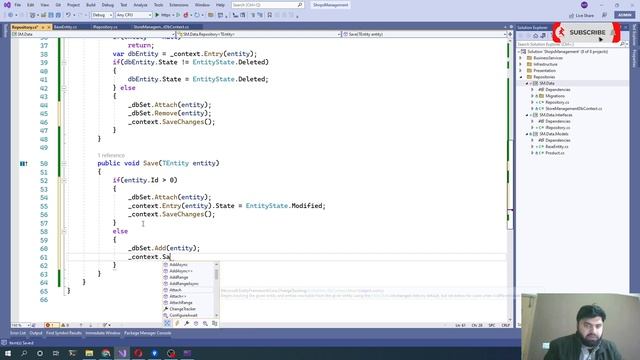Toggle pin on Repository.cs tab
The width and height of the screenshot is (640, 360).
[x=43, y=27]
